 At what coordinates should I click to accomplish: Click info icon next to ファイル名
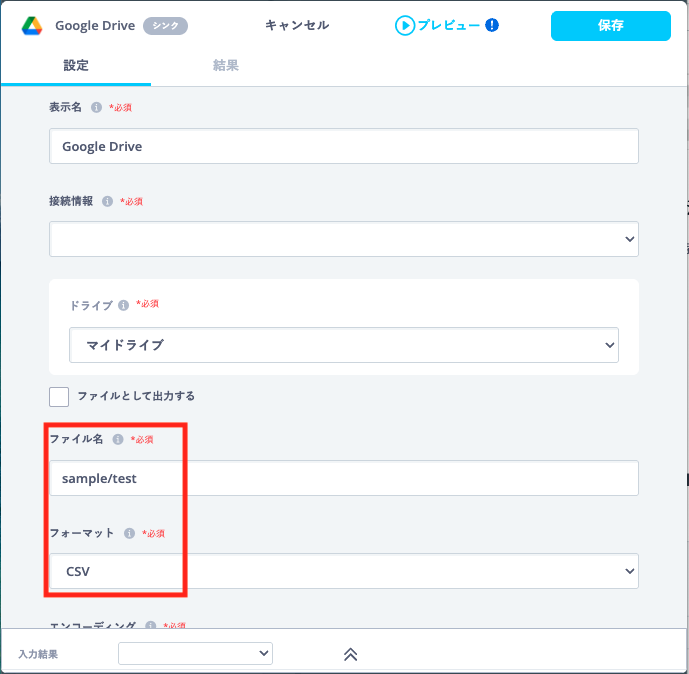pos(118,439)
